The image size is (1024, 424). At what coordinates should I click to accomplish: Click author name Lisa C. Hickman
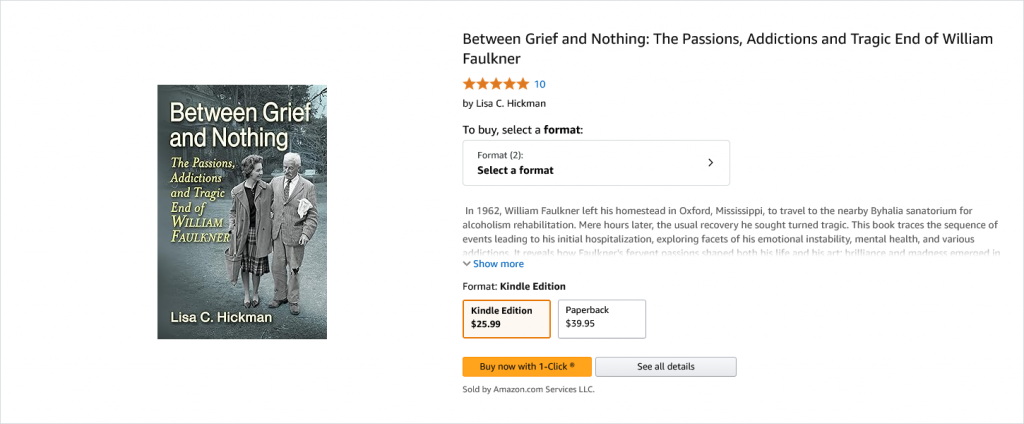510,103
